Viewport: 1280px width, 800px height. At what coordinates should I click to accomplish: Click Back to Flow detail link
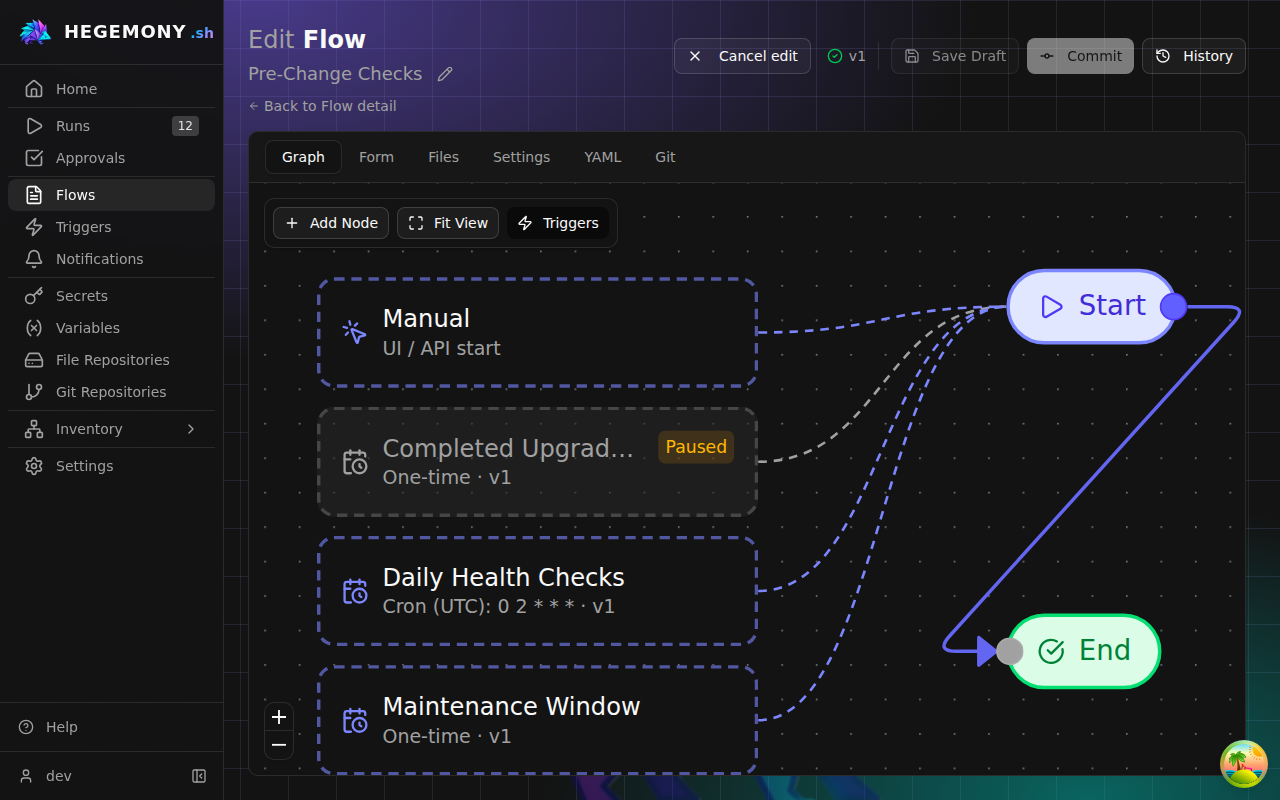pos(322,106)
